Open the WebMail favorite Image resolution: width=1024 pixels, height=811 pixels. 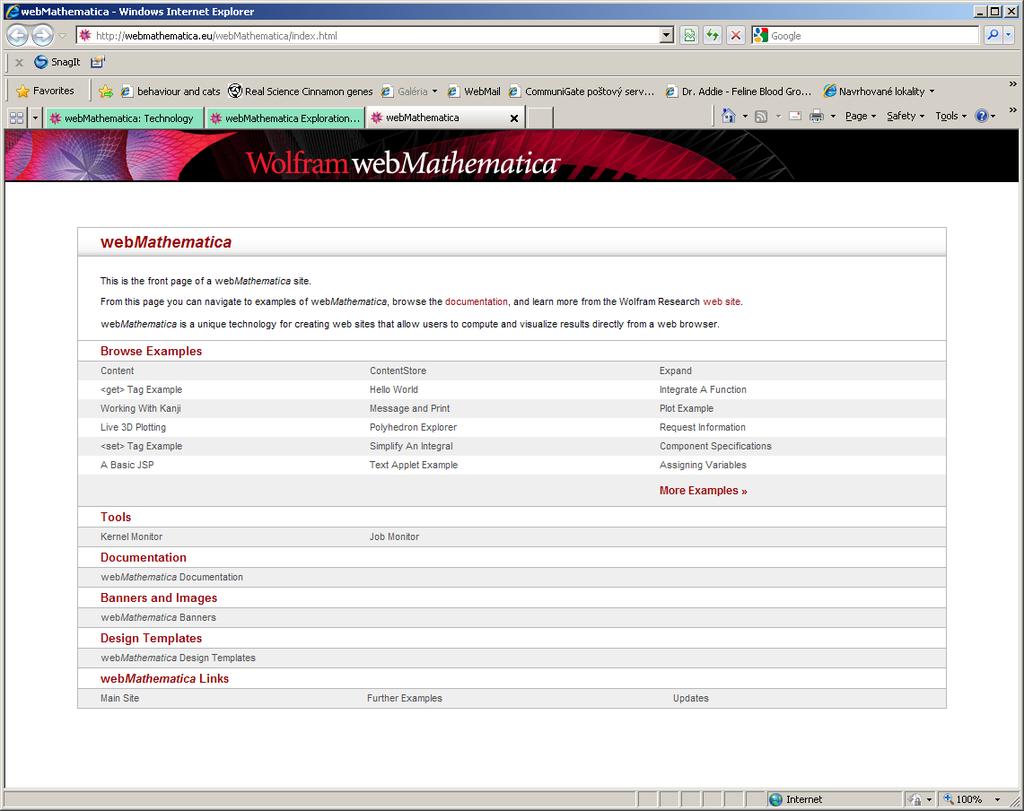[x=473, y=91]
